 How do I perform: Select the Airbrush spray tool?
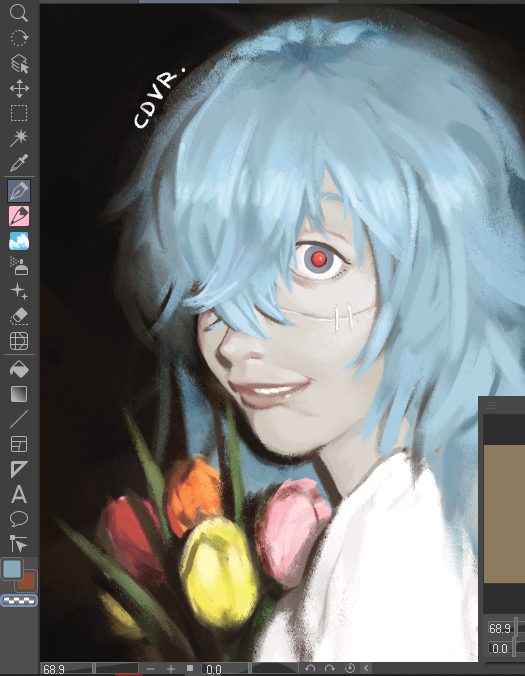point(19,266)
